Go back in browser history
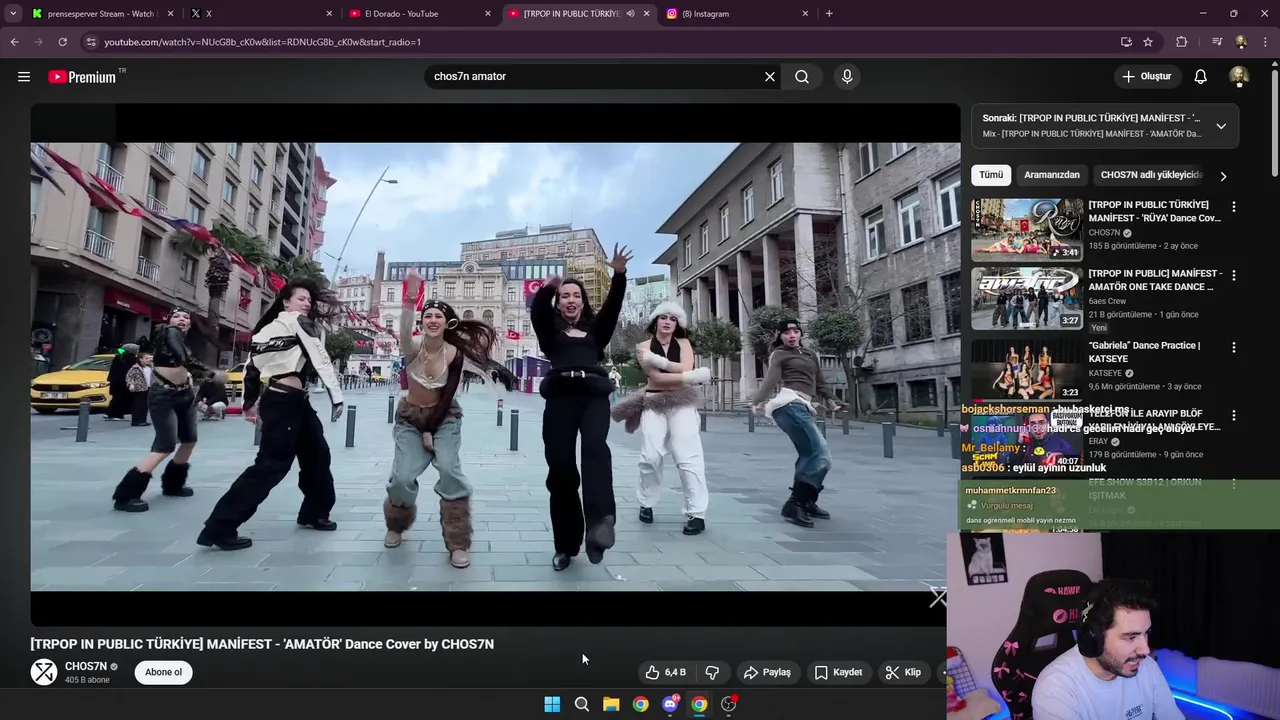 coord(14,42)
